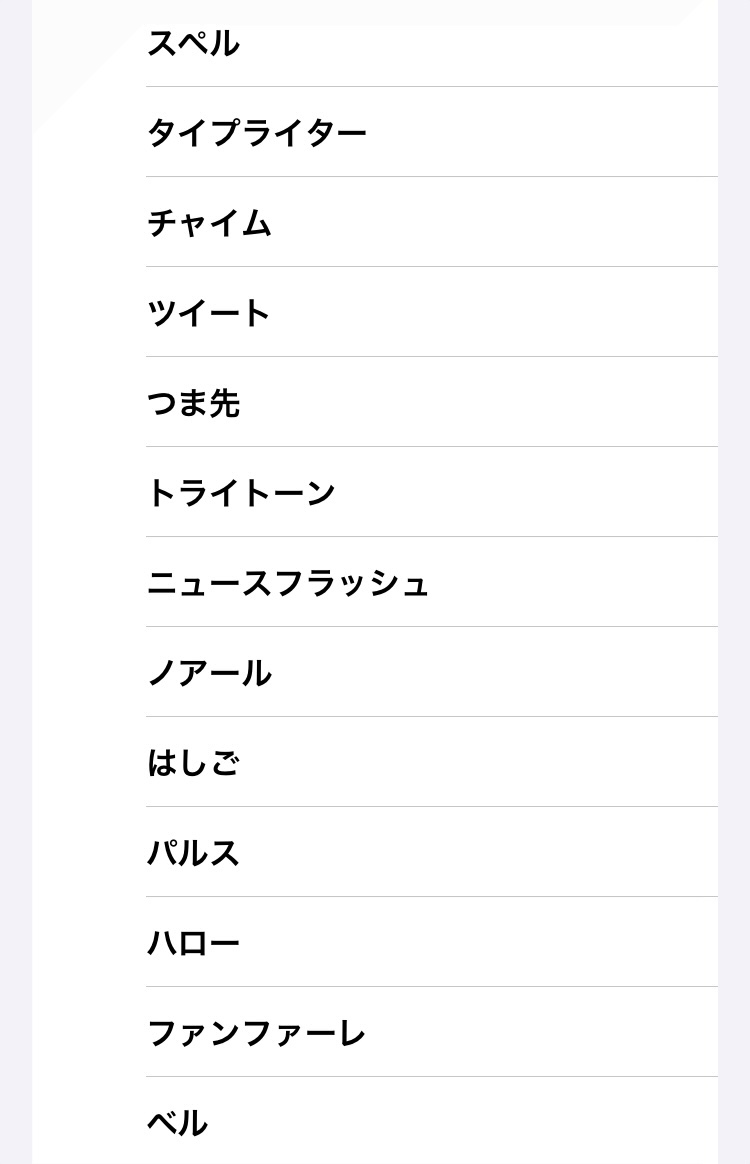Select the ベル tone
The height and width of the screenshot is (1164, 750).
[x=177, y=1123]
